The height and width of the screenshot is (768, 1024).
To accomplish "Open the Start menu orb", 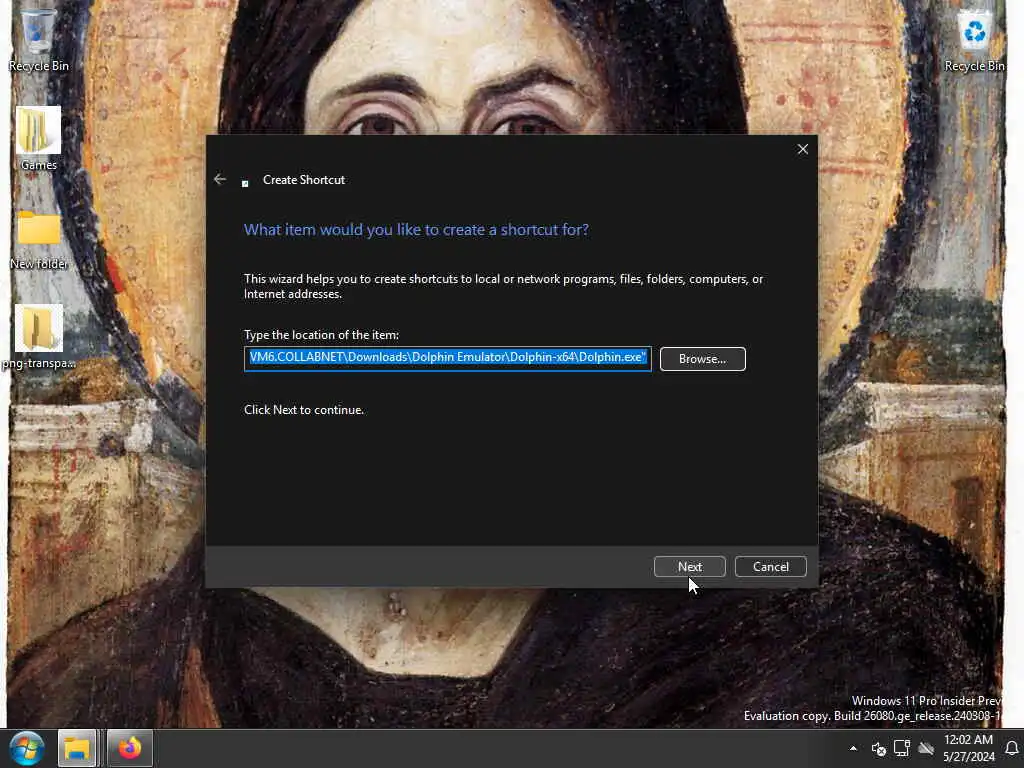I will tap(26, 748).
